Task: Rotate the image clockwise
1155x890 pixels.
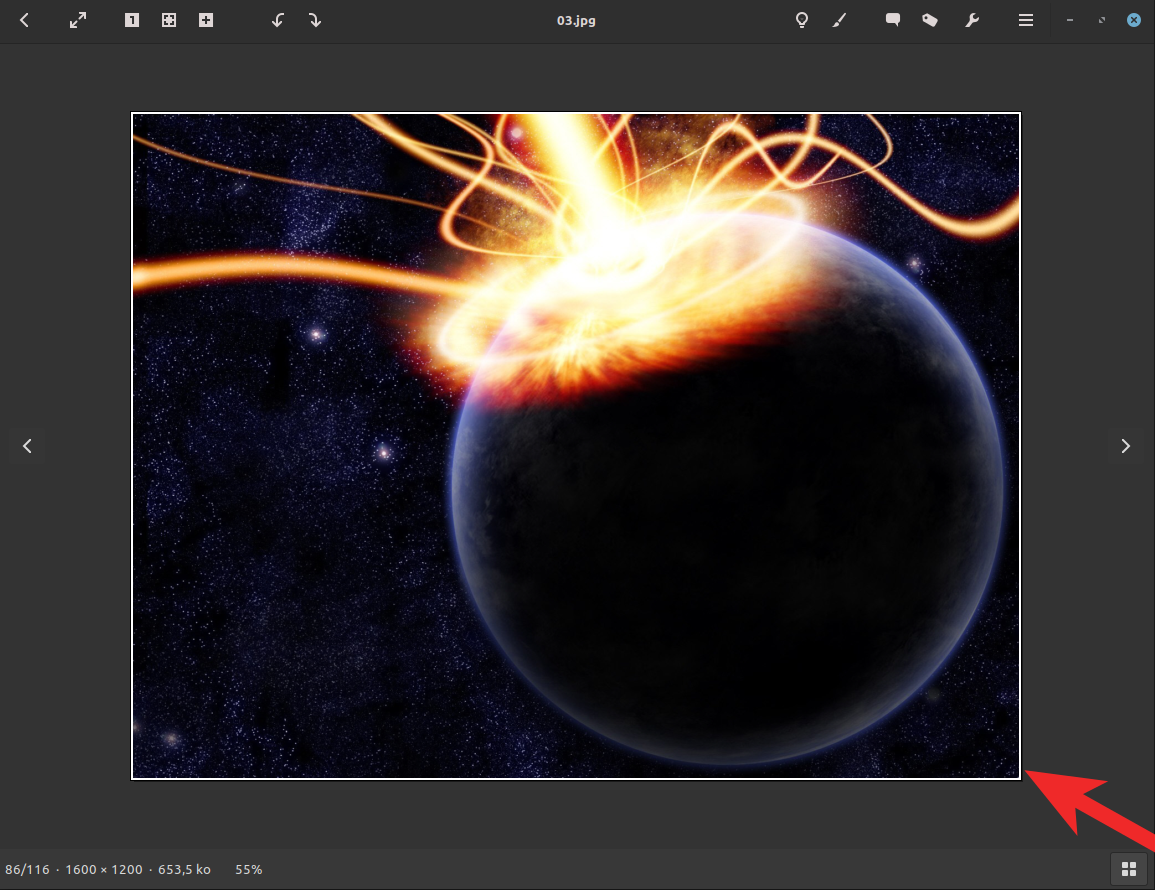Action: pyautogui.click(x=315, y=20)
